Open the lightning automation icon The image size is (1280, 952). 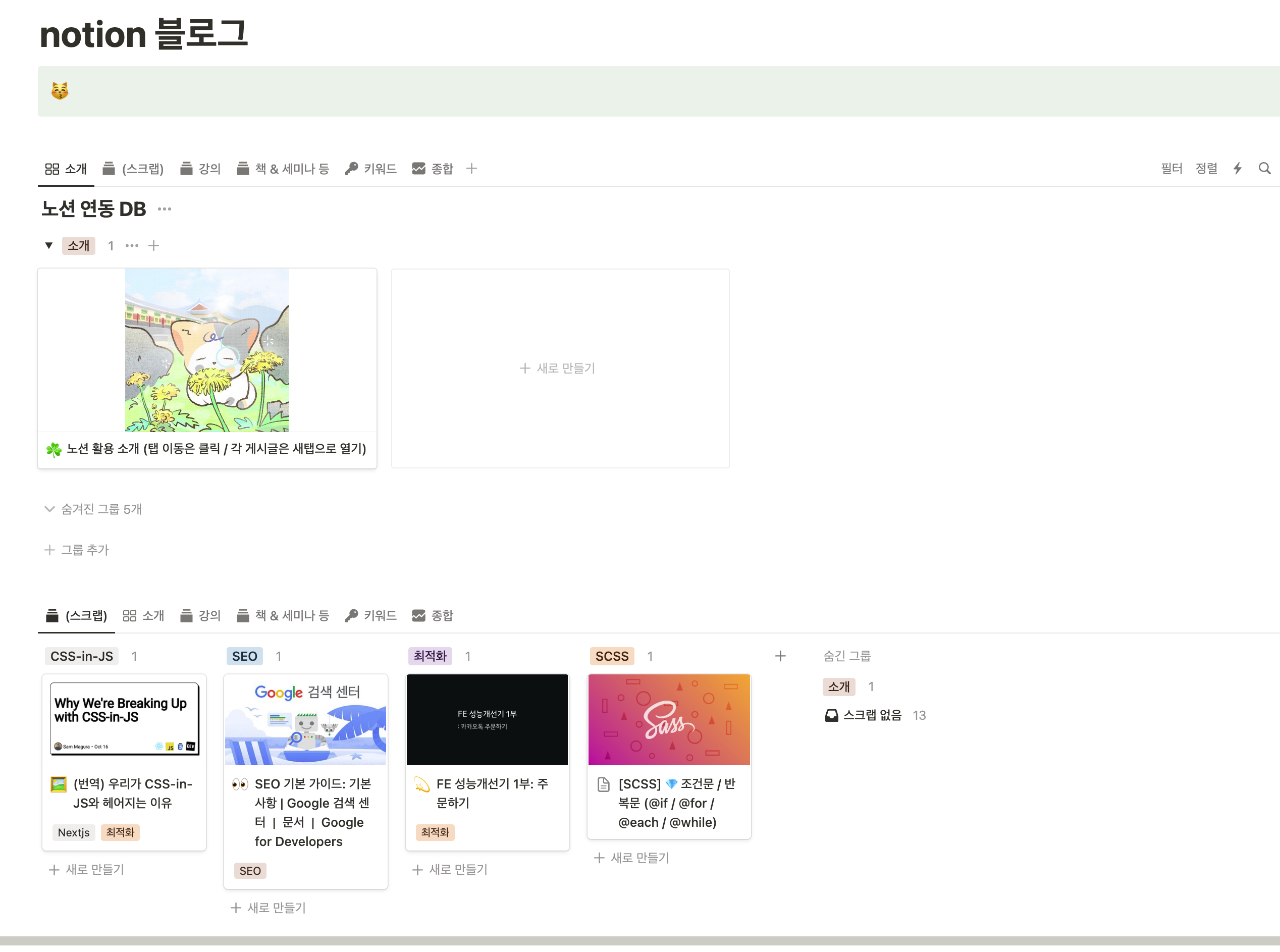(1237, 168)
